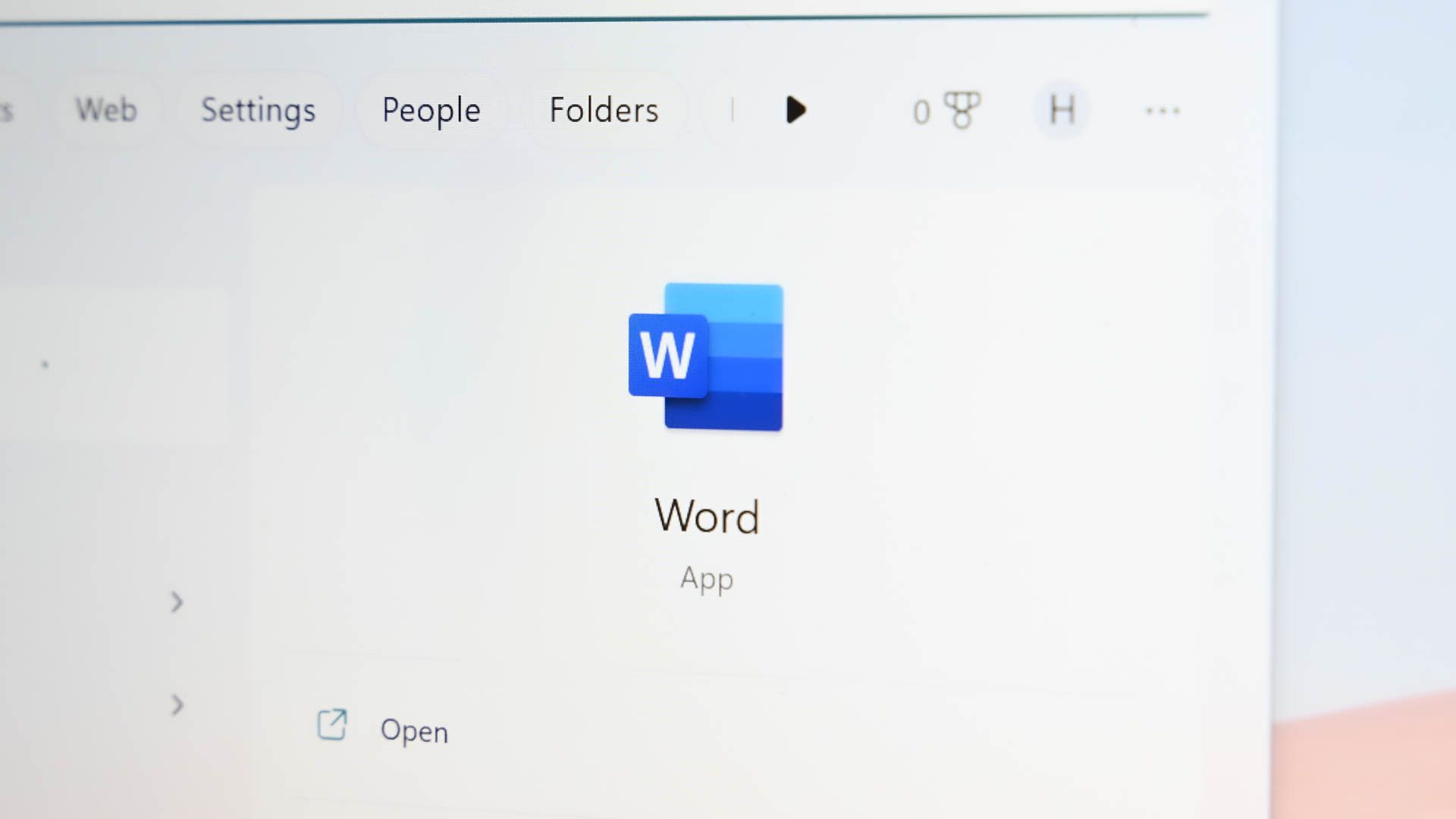The width and height of the screenshot is (1456, 819).
Task: Select the Settings menu item
Action: point(258,109)
